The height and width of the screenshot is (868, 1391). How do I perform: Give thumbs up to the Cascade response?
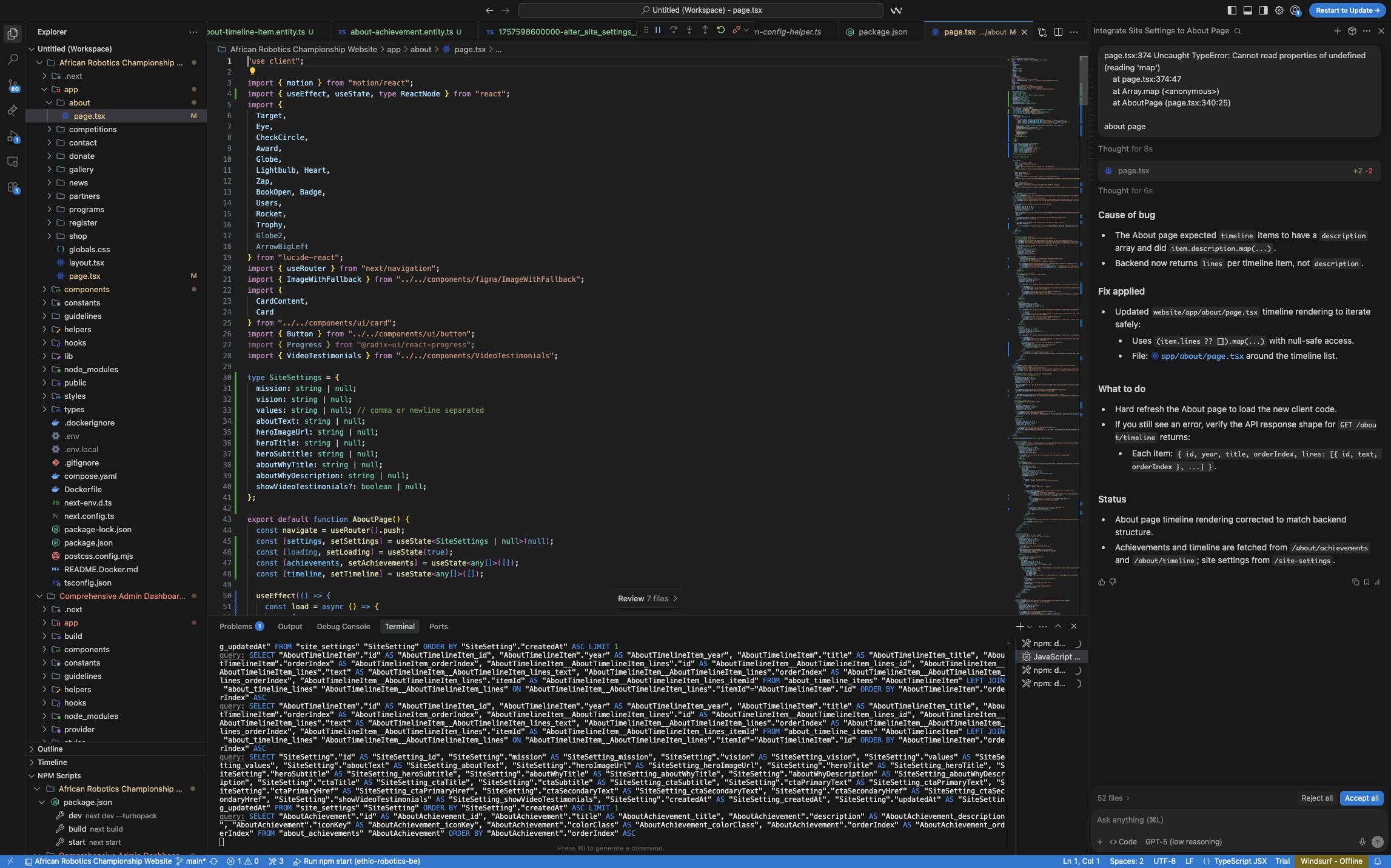click(x=1102, y=582)
